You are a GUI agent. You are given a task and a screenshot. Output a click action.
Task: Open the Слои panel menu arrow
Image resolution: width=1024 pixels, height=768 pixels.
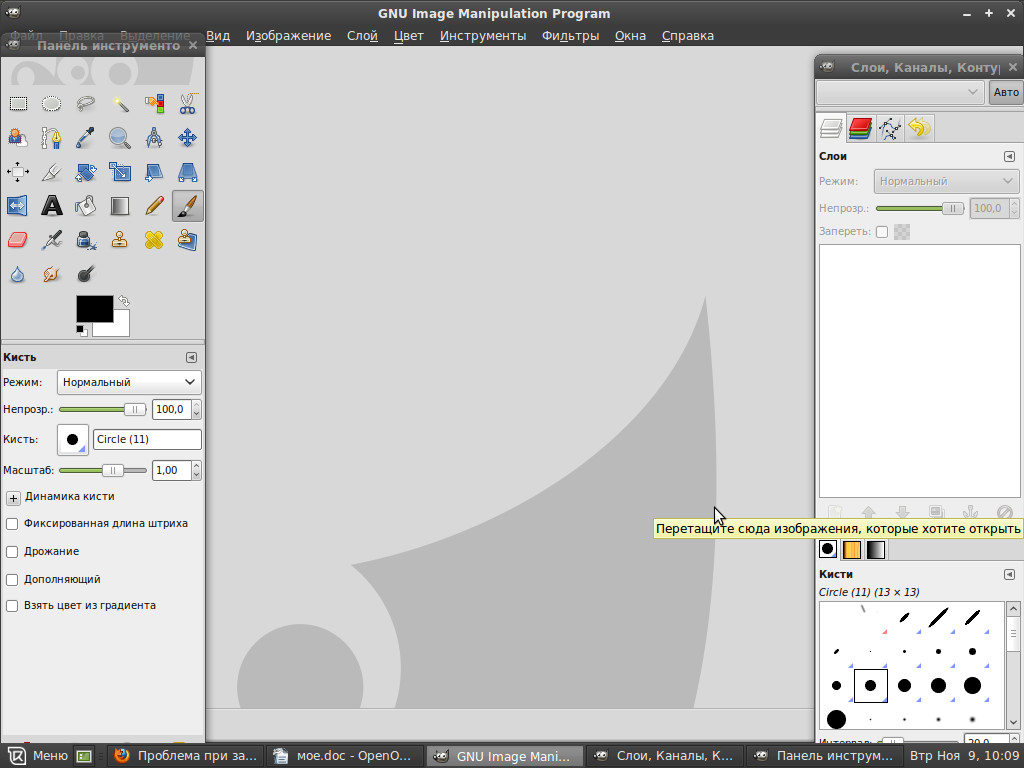click(x=1009, y=156)
